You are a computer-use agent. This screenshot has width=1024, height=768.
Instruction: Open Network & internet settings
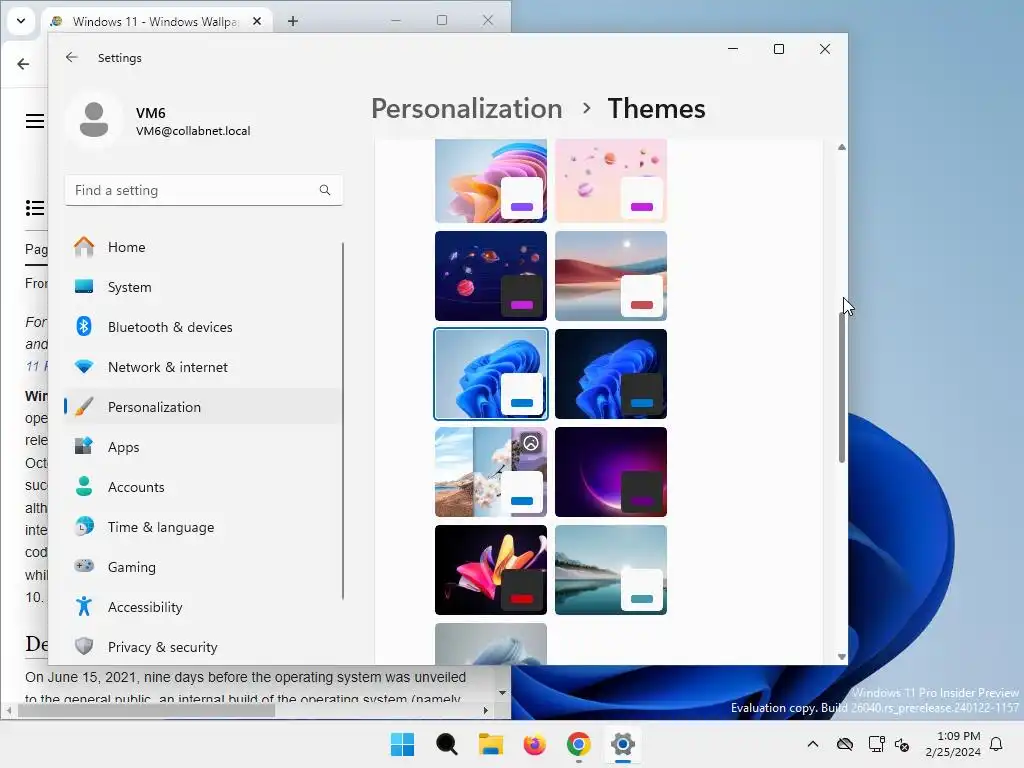202,367
